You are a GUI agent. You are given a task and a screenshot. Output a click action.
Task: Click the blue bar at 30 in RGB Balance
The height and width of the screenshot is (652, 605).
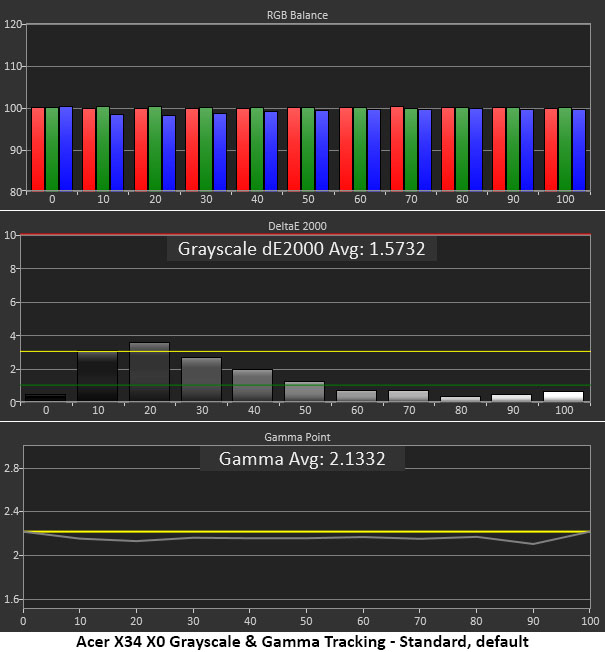tap(220, 152)
